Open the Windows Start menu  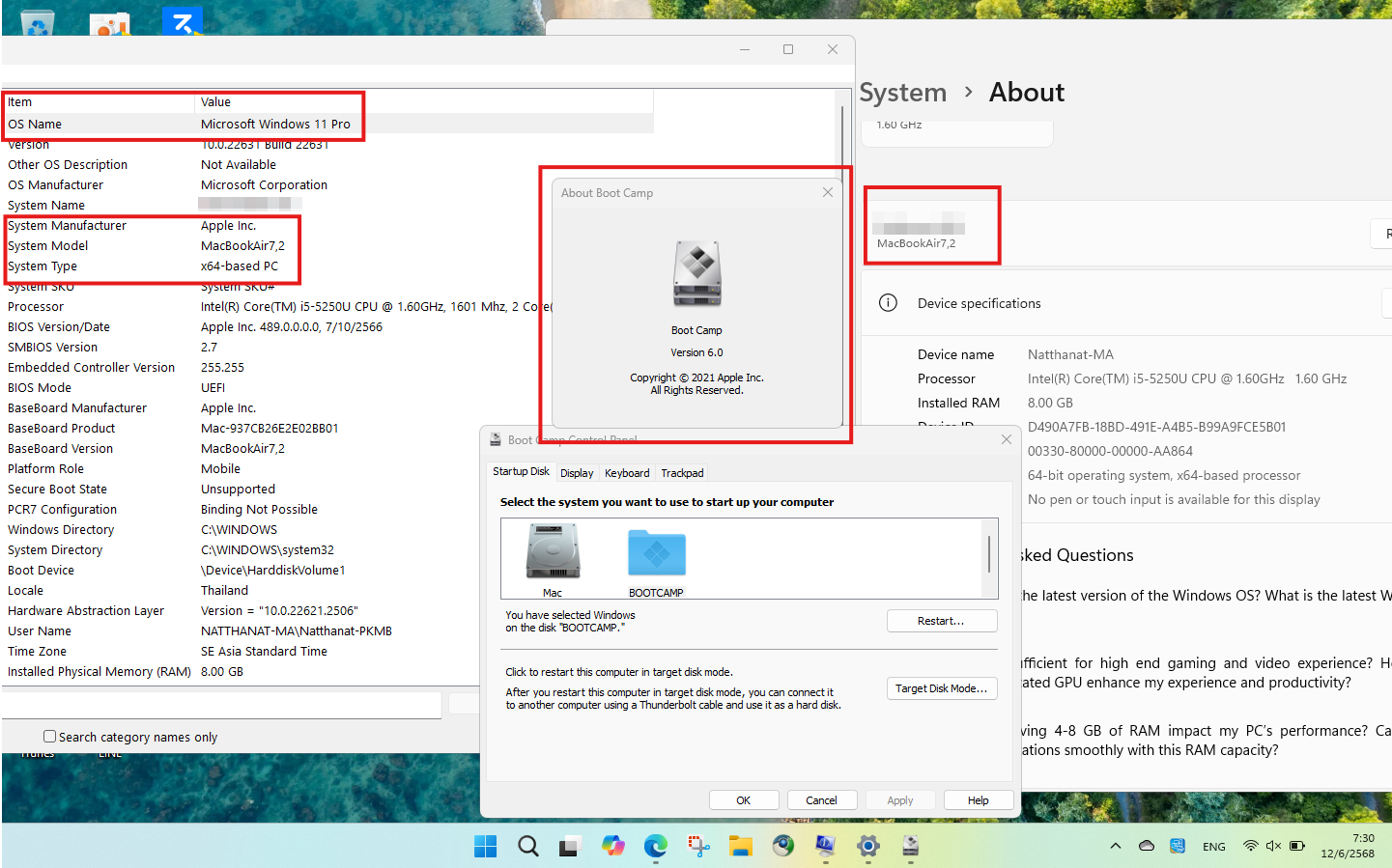tap(485, 847)
